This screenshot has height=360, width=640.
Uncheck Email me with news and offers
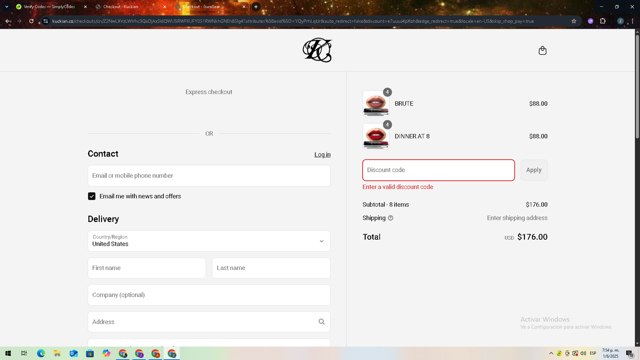point(91,196)
